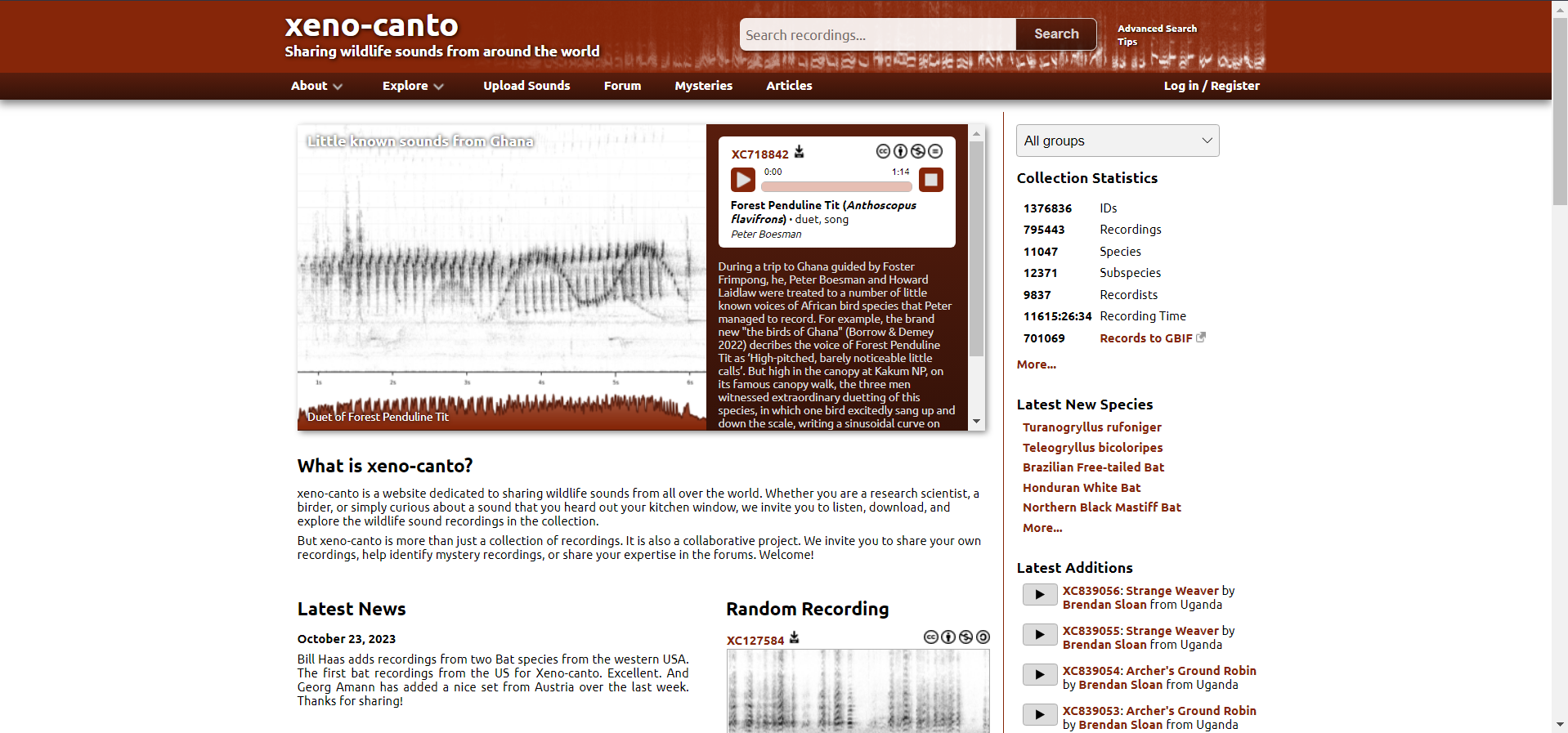Open XC839056: Strange Weaver link
This screenshot has height=733, width=1568.
[x=1140, y=591]
